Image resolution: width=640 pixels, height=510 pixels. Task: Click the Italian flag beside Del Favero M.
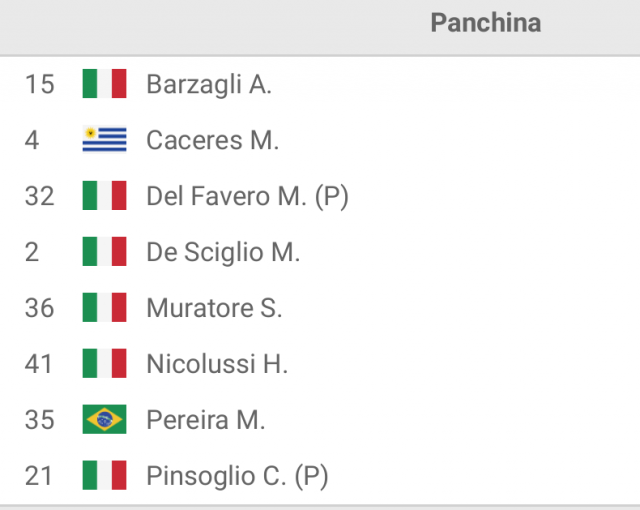point(104,195)
